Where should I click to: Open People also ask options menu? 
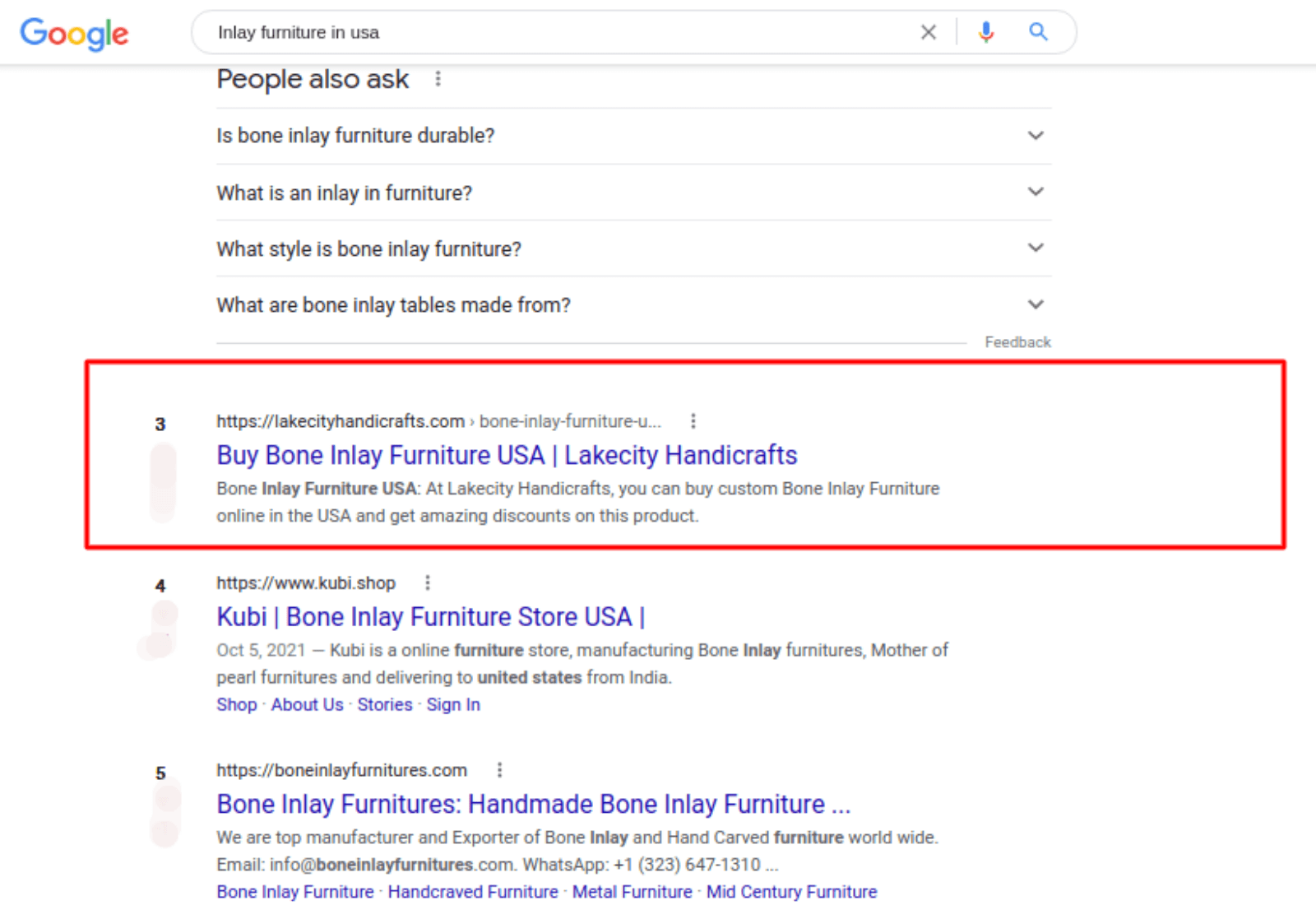pos(438,79)
